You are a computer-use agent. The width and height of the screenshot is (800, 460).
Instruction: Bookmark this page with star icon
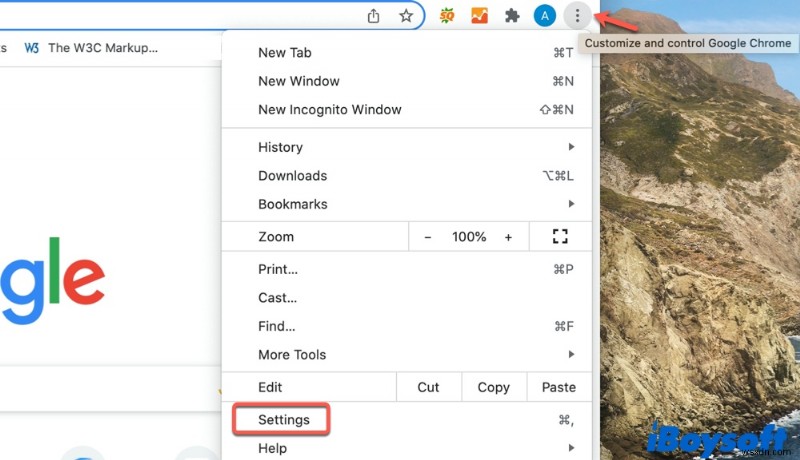(406, 16)
